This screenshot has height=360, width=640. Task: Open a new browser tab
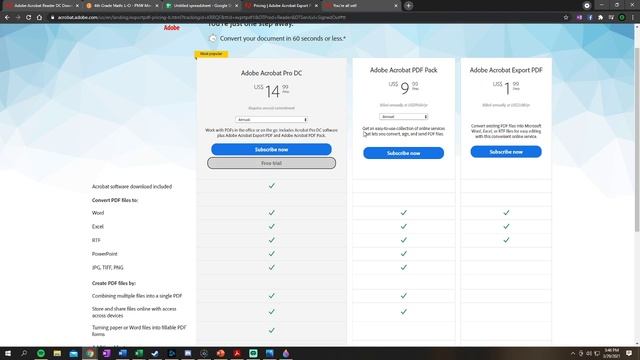[409, 6]
